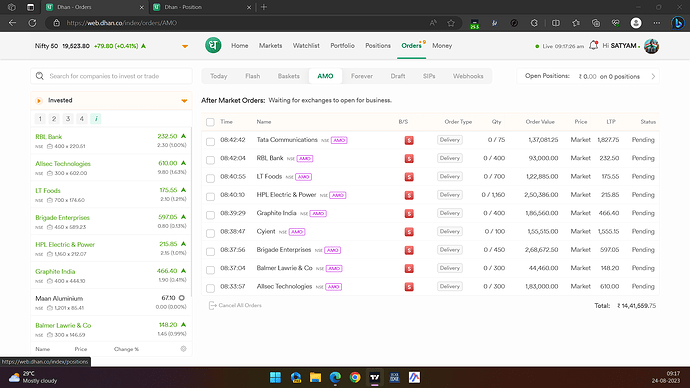Expand the Invested watchlist dropdown
The image size is (690, 388).
[x=184, y=101]
